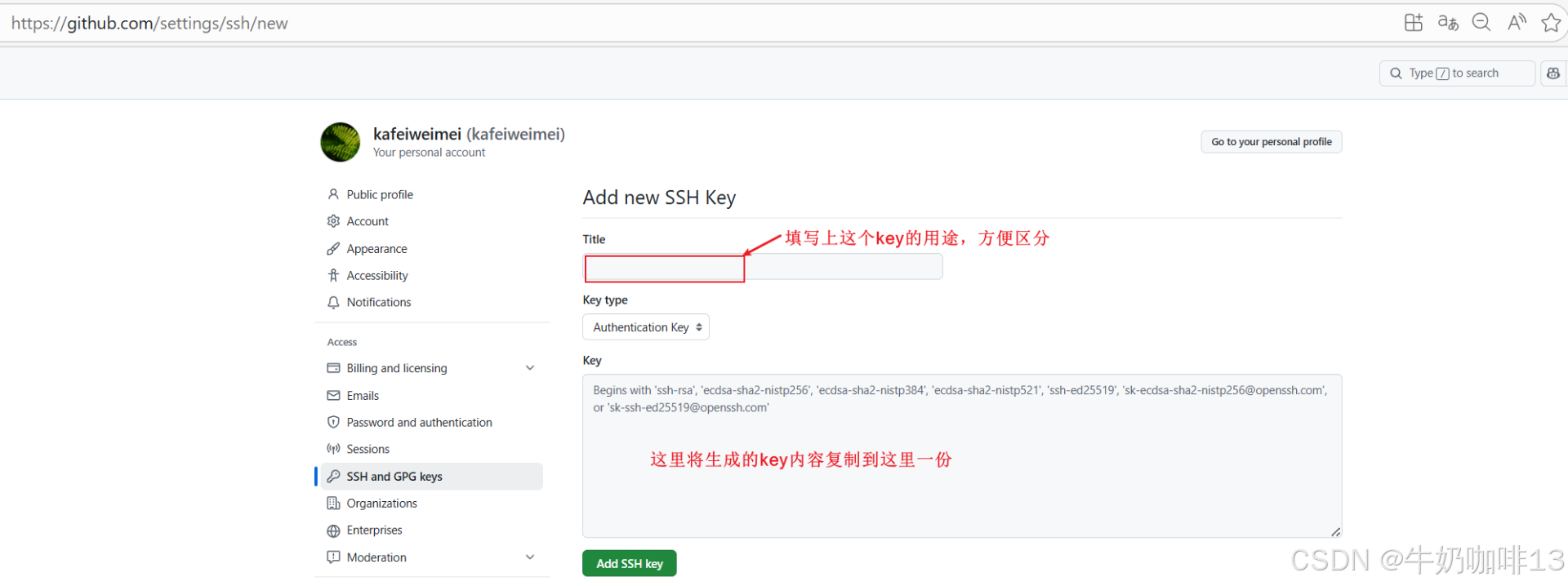Viewport: 1568px width, 586px height.
Task: Click Go to your personal profile
Action: click(x=1272, y=142)
